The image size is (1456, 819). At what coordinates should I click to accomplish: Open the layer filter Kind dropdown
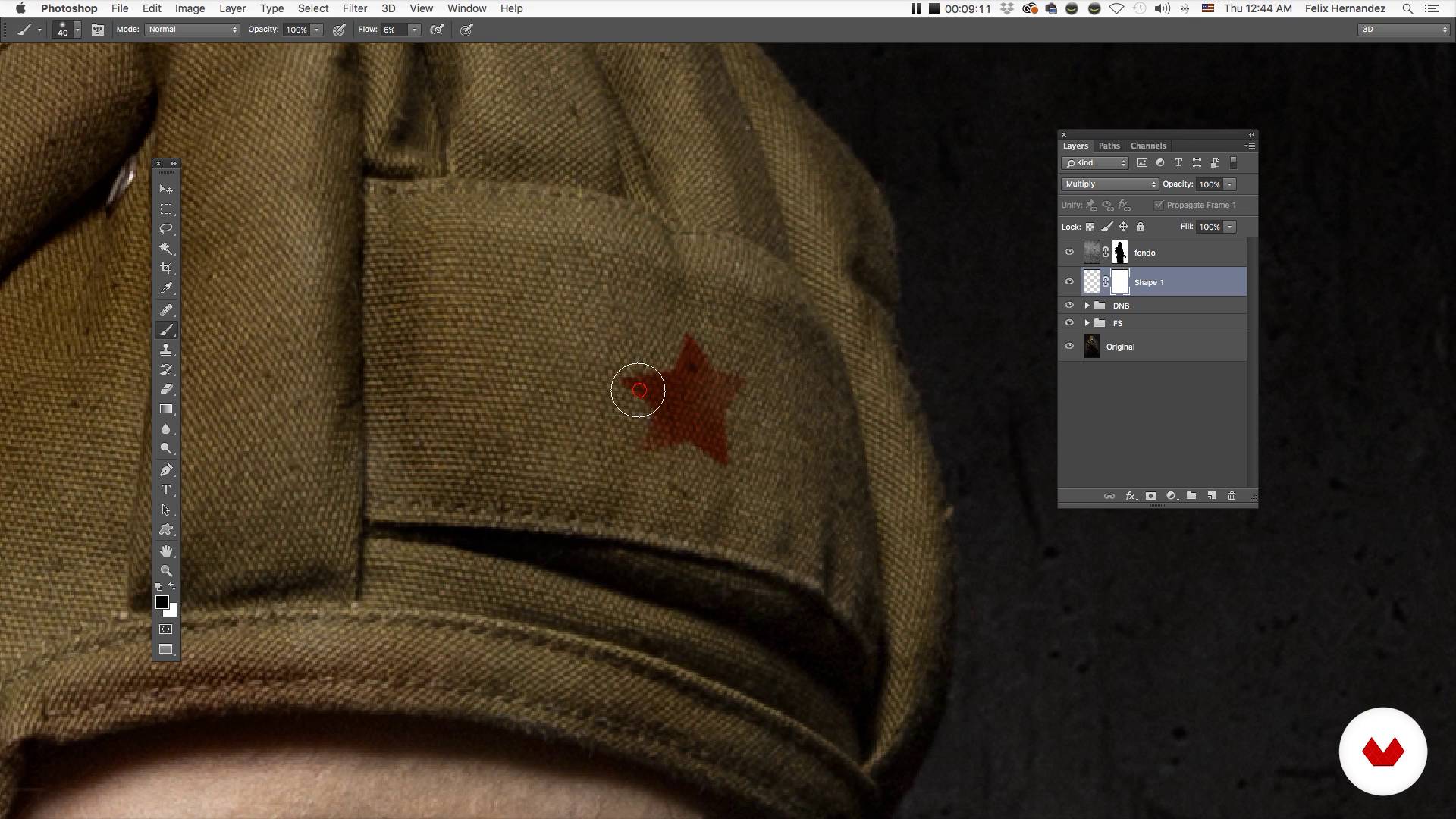click(1095, 163)
